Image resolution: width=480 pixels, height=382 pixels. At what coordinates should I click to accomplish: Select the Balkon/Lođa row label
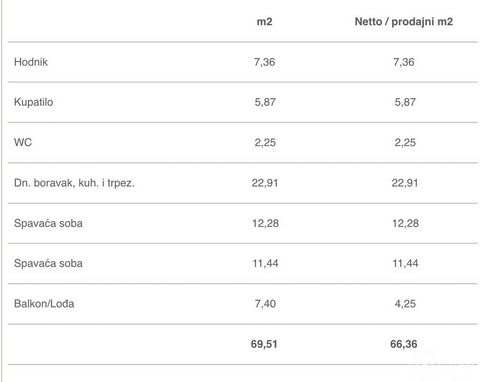point(44,304)
